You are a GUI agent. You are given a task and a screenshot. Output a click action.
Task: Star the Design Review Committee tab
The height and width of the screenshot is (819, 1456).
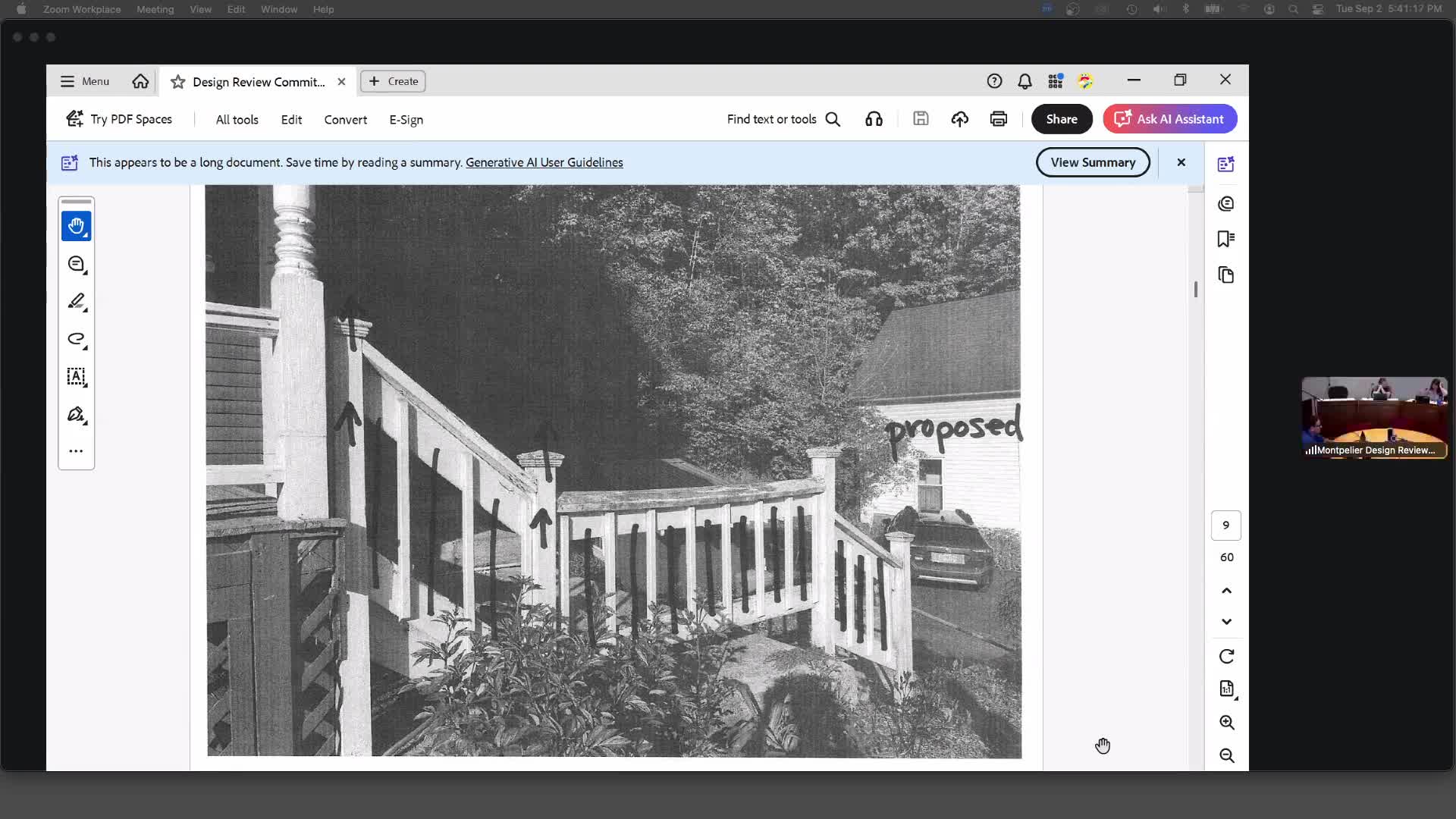[177, 82]
